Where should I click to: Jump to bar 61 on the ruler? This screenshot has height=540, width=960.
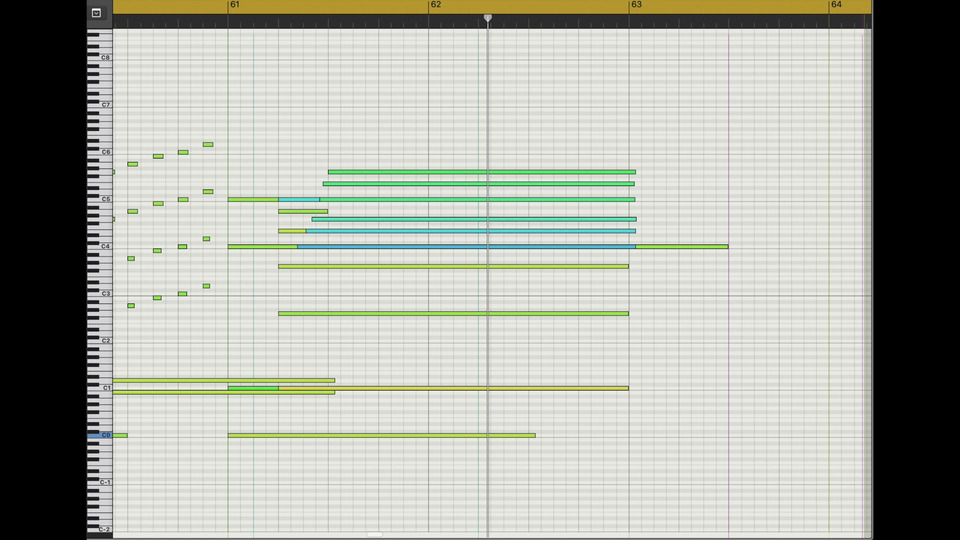(x=235, y=5)
